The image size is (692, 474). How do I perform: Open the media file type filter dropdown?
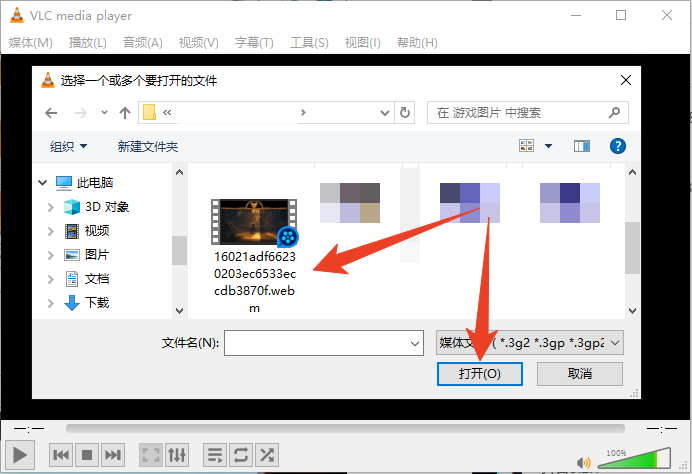(530, 343)
